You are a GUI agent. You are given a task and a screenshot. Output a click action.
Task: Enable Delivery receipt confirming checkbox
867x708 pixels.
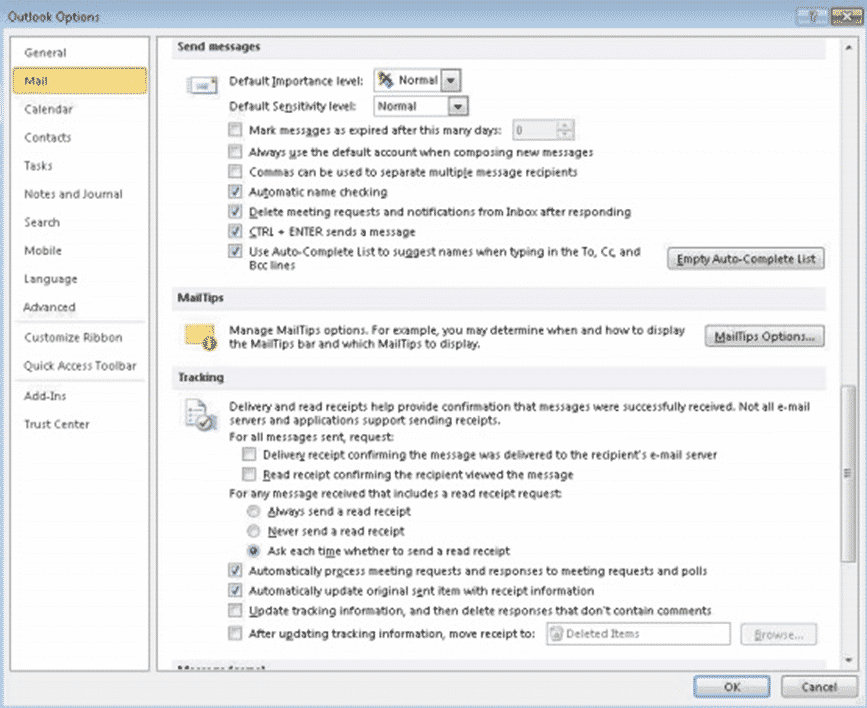point(249,455)
